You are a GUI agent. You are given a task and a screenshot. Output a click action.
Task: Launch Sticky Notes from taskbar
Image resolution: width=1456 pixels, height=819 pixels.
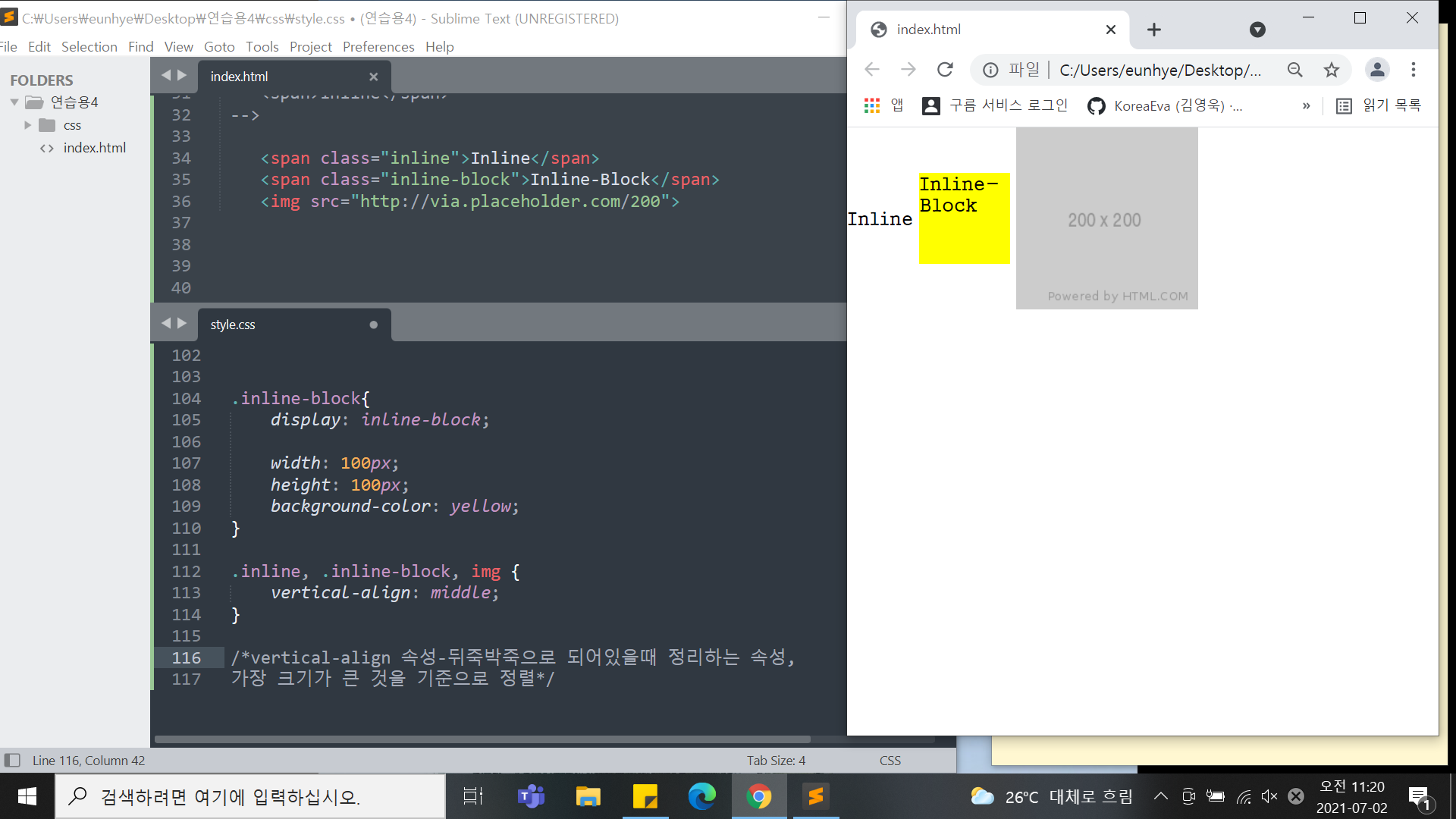(x=645, y=796)
